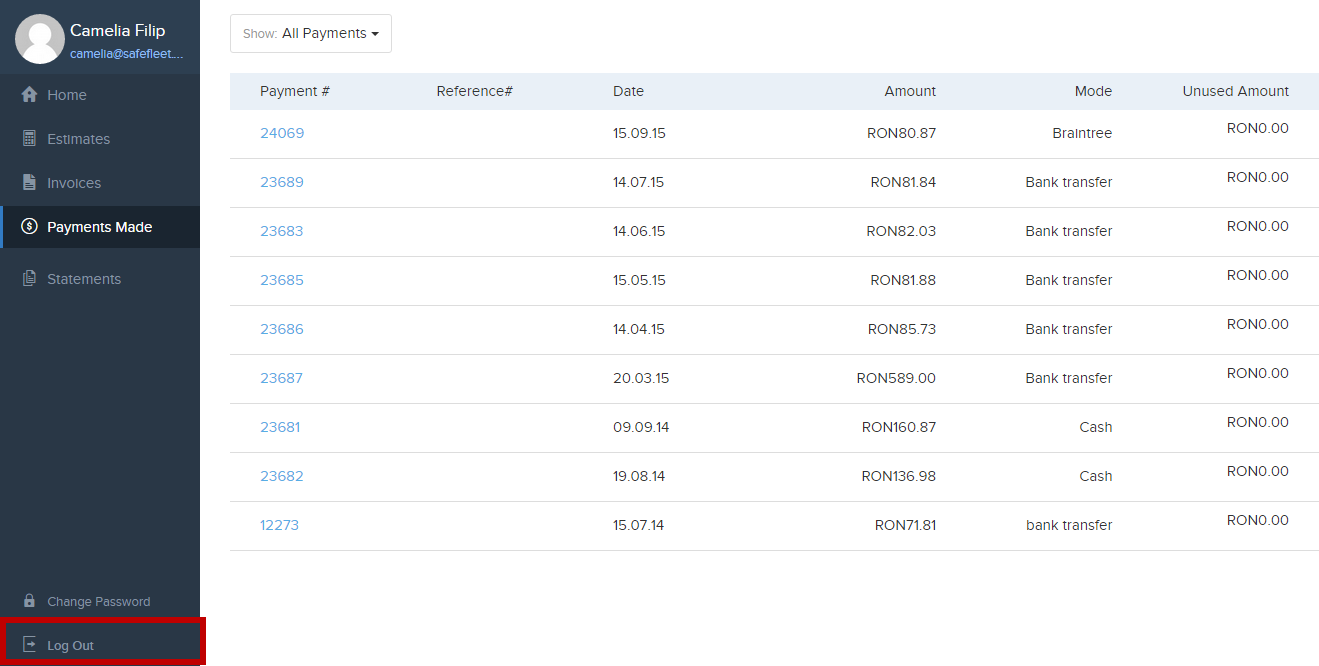The height and width of the screenshot is (666, 1319).
Task: Click the Estimates calculator icon
Action: tap(29, 139)
